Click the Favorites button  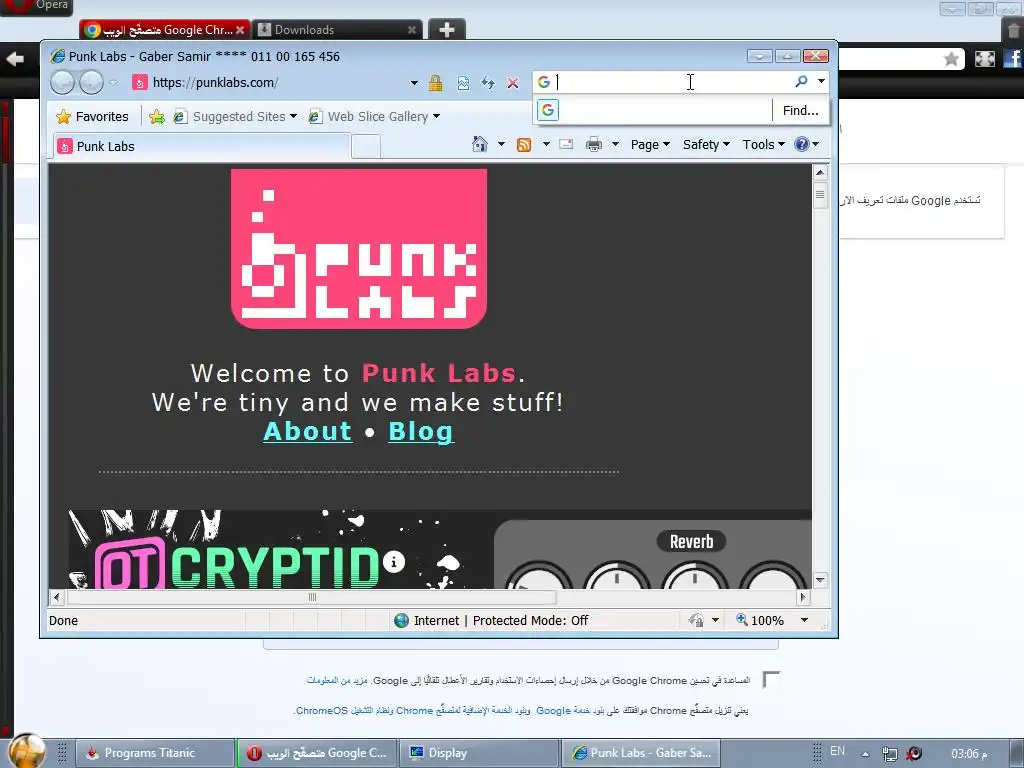[x=93, y=117]
